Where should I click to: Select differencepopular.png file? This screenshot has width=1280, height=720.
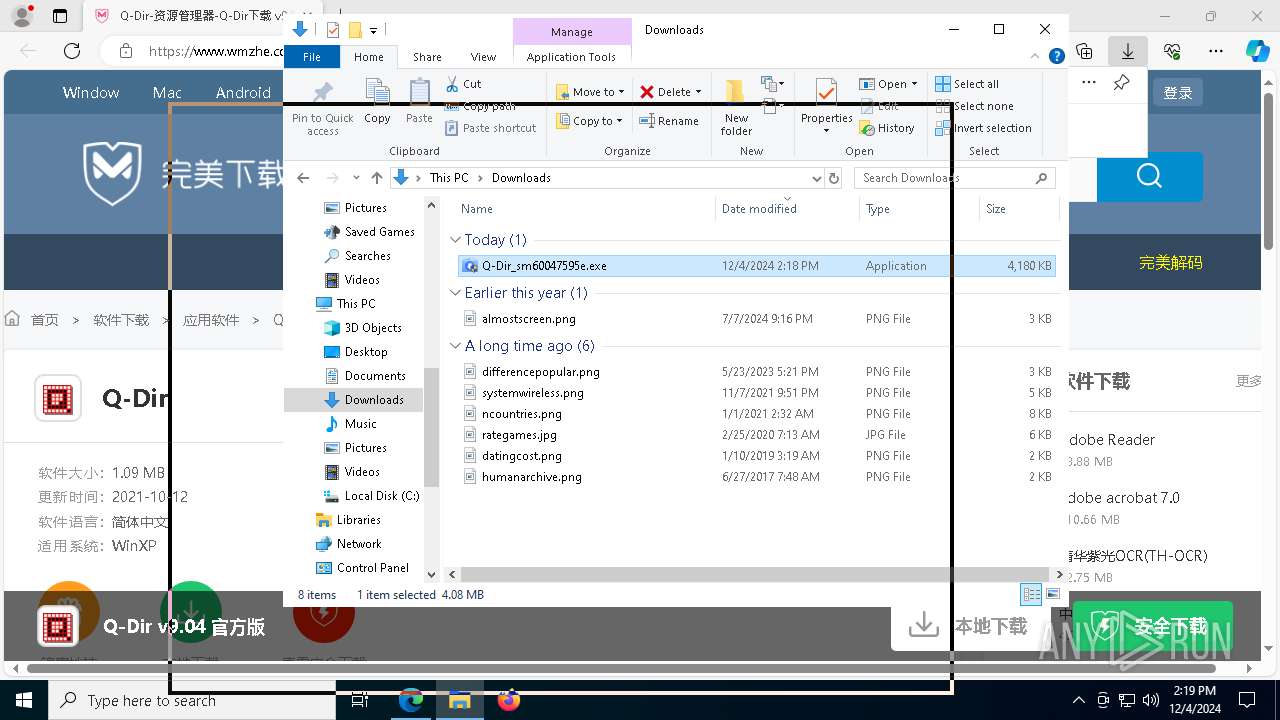(x=756, y=372)
